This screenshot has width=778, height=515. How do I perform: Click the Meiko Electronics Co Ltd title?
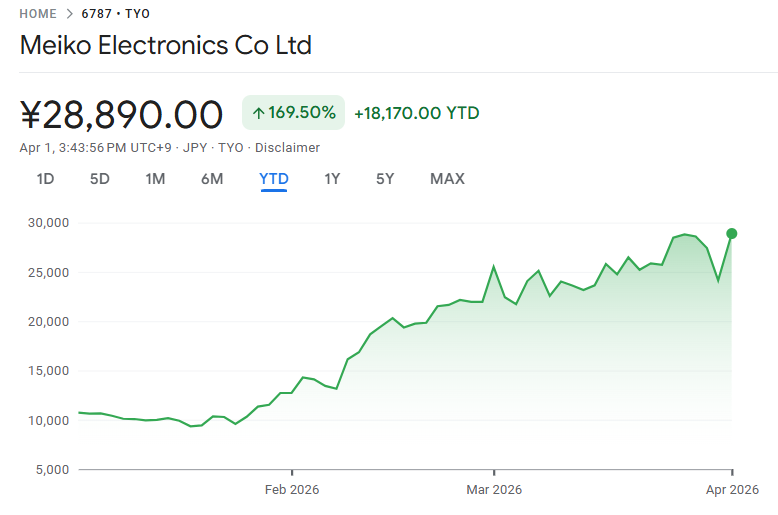pos(166,46)
